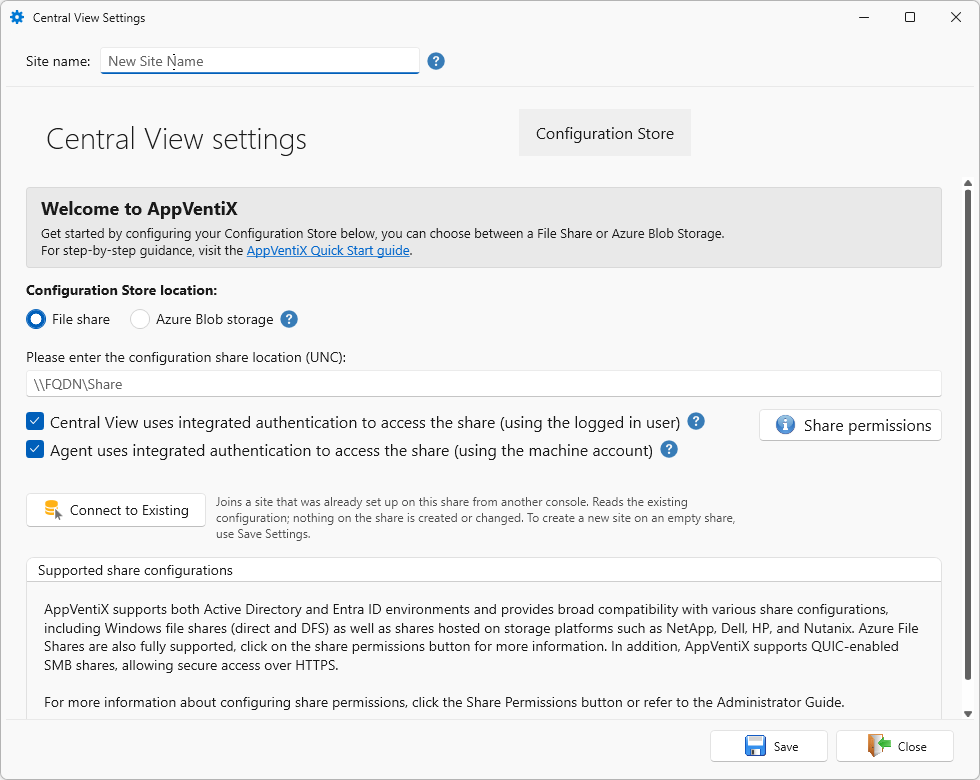Click the Connect to Existing button
This screenshot has width=980, height=780.
(116, 510)
